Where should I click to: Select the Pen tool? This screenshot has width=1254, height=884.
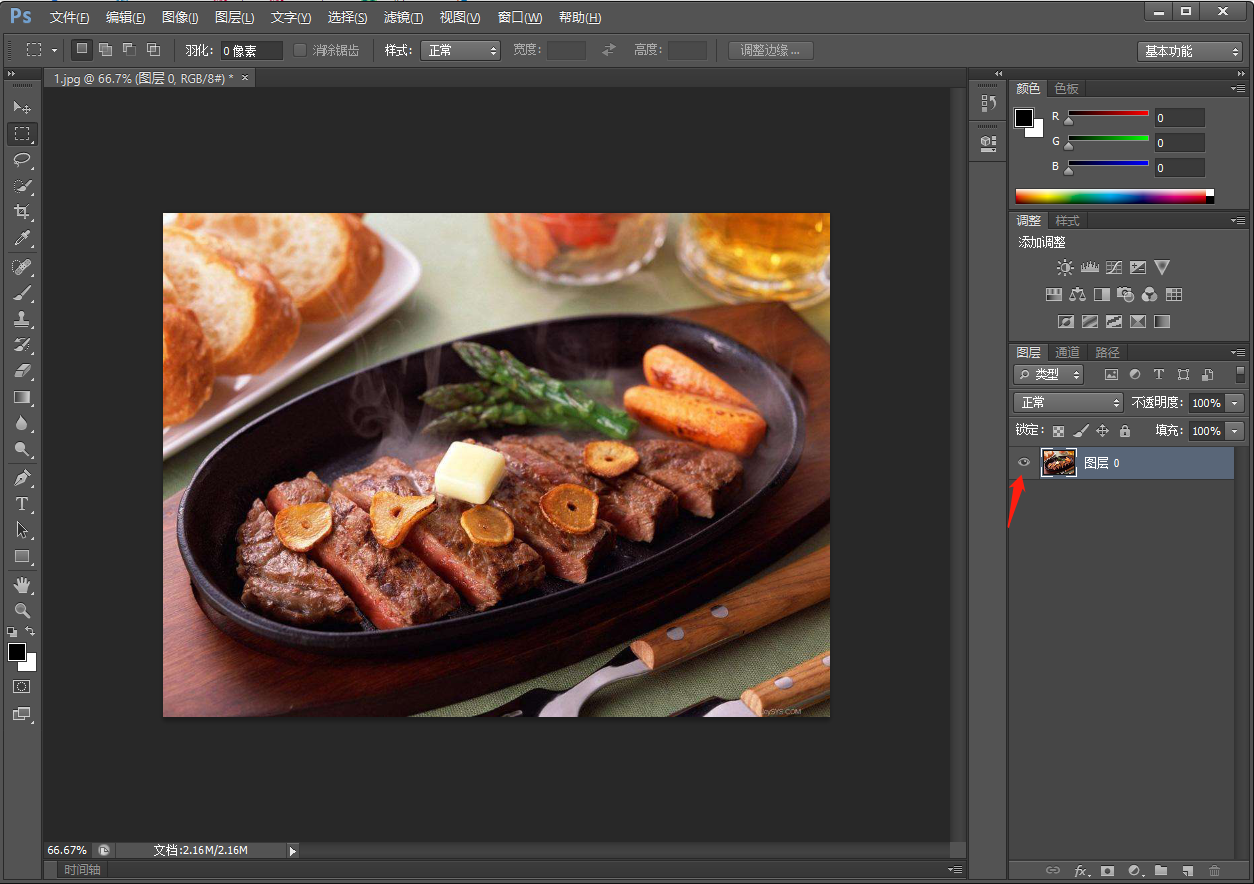click(x=22, y=478)
